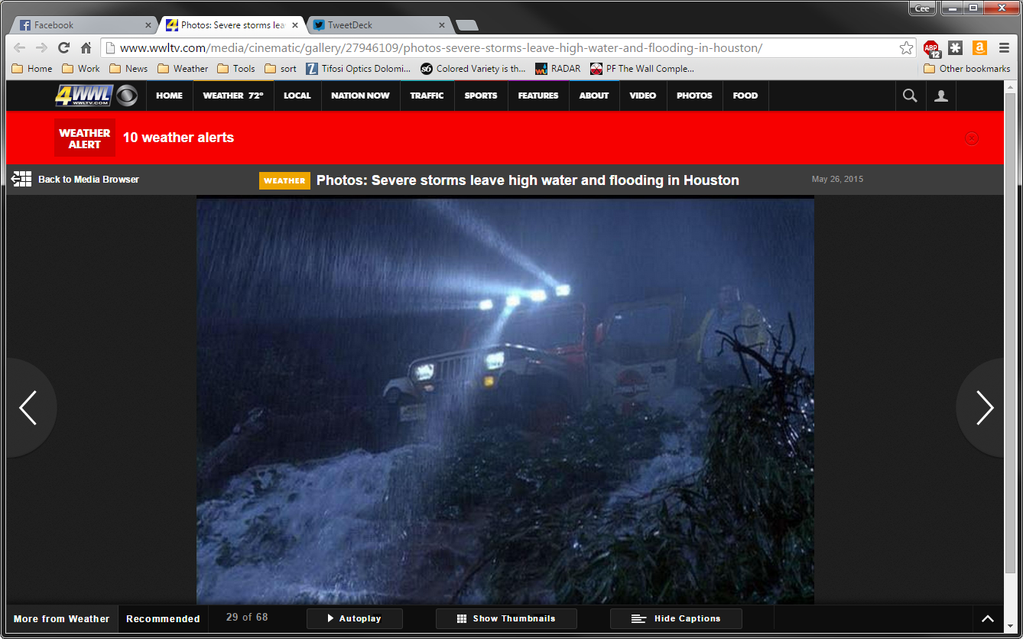The width and height of the screenshot is (1023, 639).
Task: Open Tifosi Optics Dolomi bookmark
Action: click(x=358, y=69)
